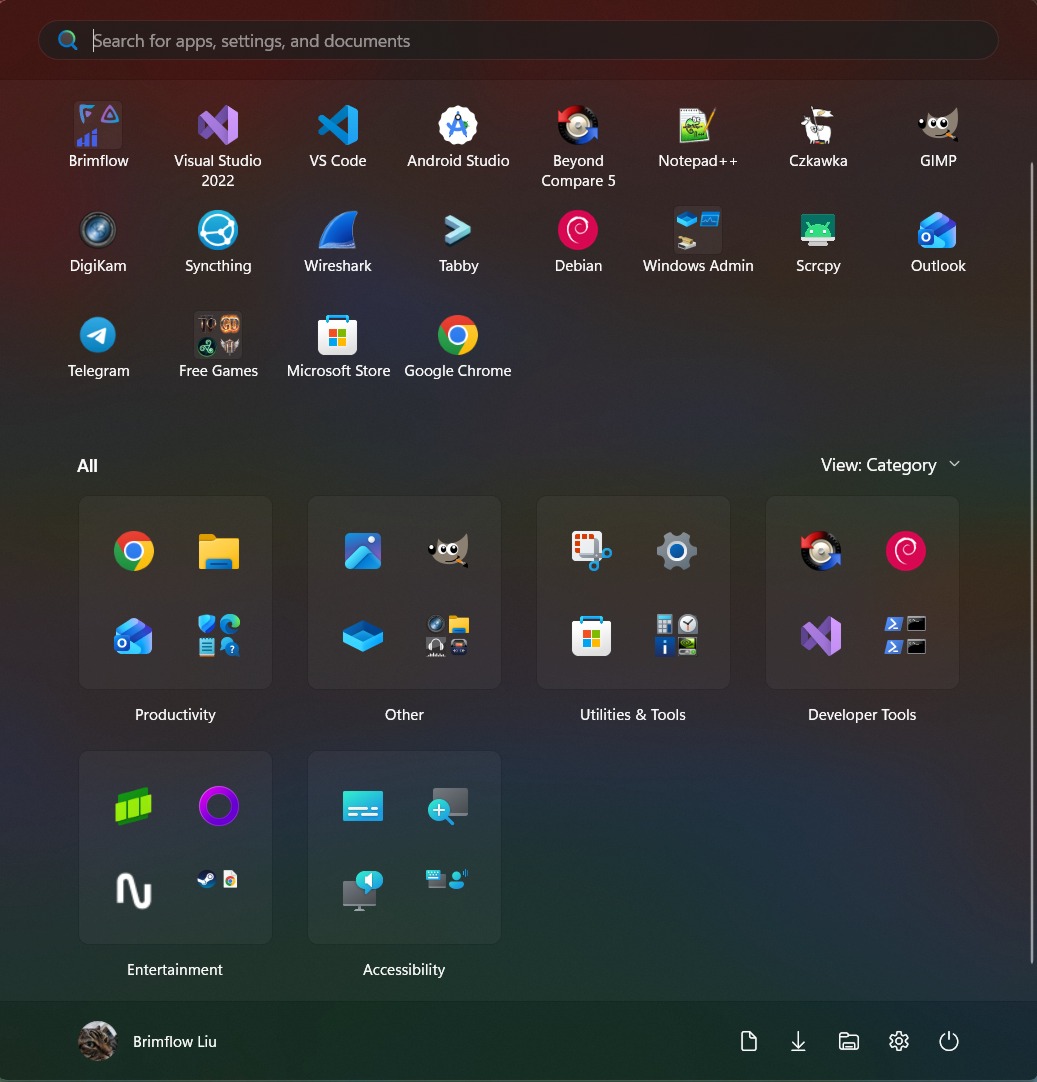This screenshot has height=1082, width=1037.
Task: Open Wireshark
Action: point(337,242)
